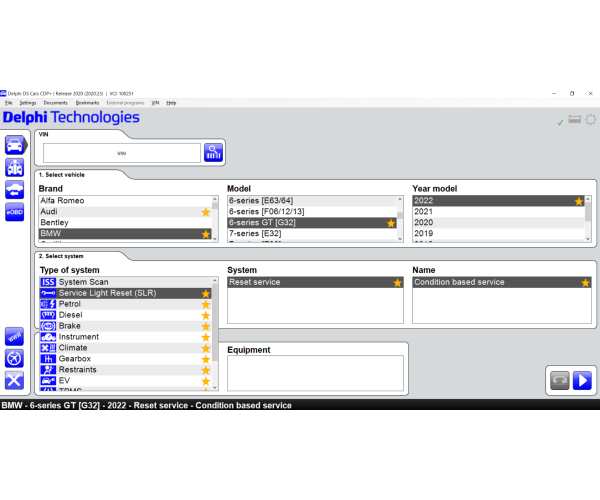Select 6-series [F06/12/13] model
The width and height of the screenshot is (600, 500).
tap(312, 212)
